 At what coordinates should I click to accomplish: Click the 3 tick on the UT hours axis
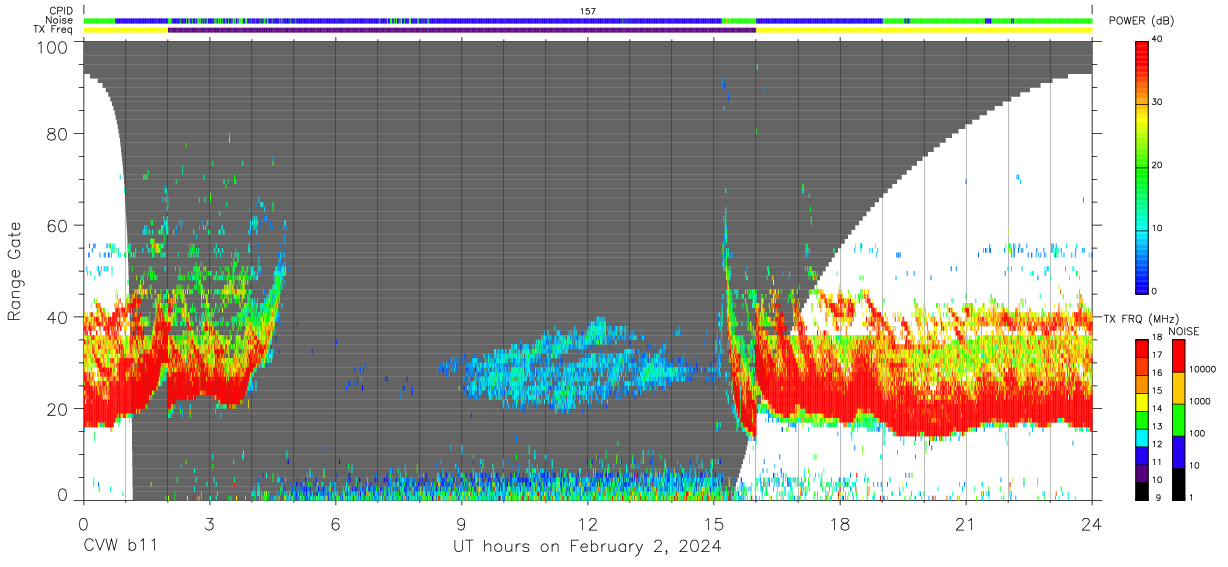point(209,524)
